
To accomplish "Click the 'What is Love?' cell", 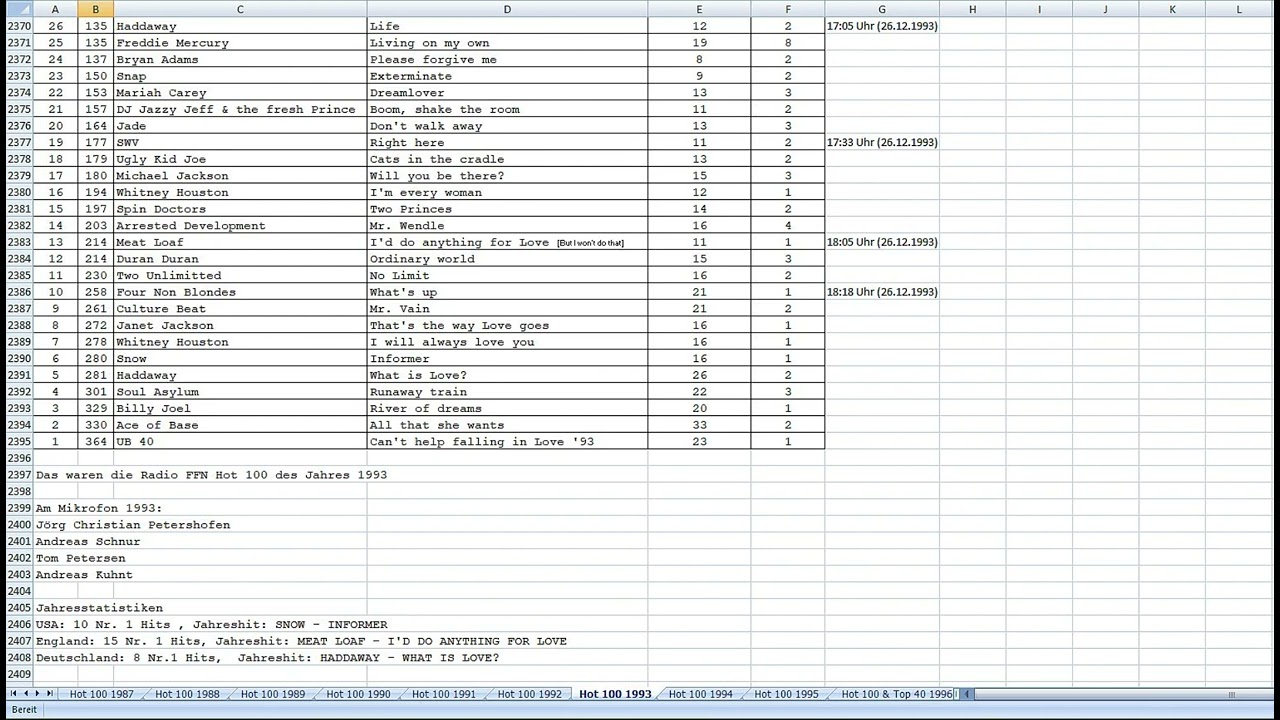I will click(x=507, y=376).
